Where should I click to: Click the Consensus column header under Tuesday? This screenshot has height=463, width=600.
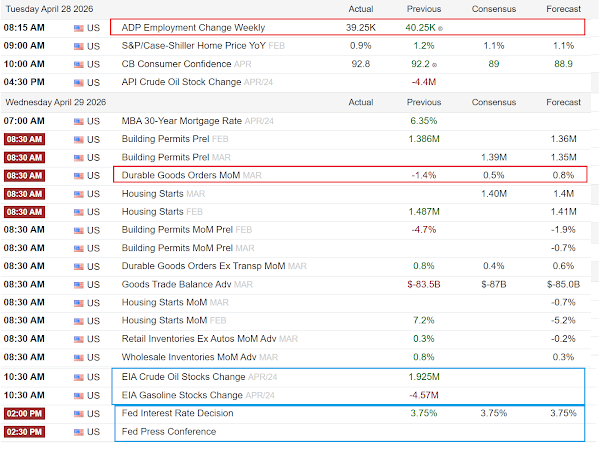click(494, 9)
